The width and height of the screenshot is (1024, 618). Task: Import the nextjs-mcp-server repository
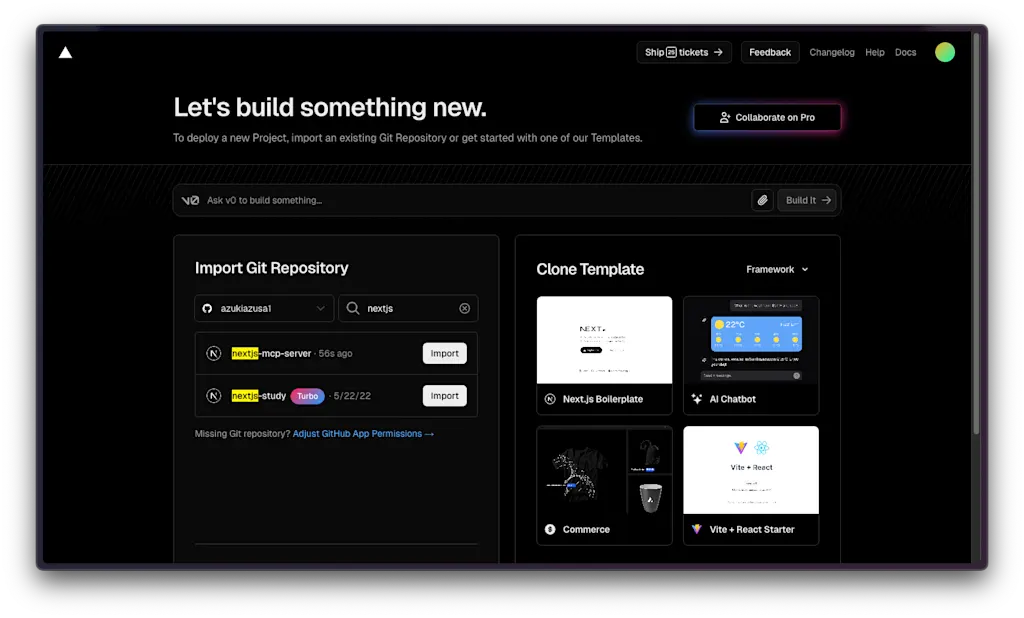pos(444,353)
